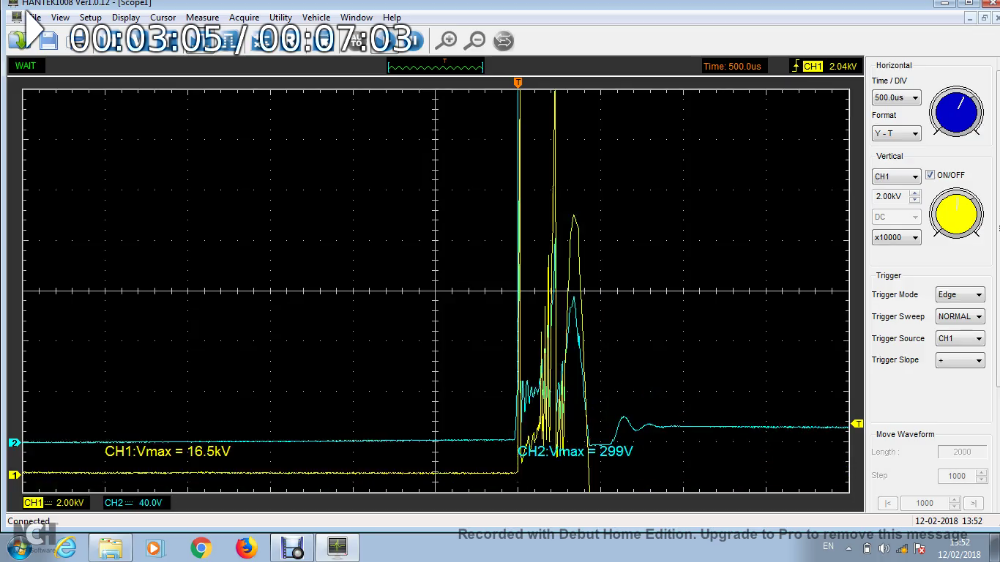Open the Measure menu
1000x562 pixels.
(x=202, y=18)
